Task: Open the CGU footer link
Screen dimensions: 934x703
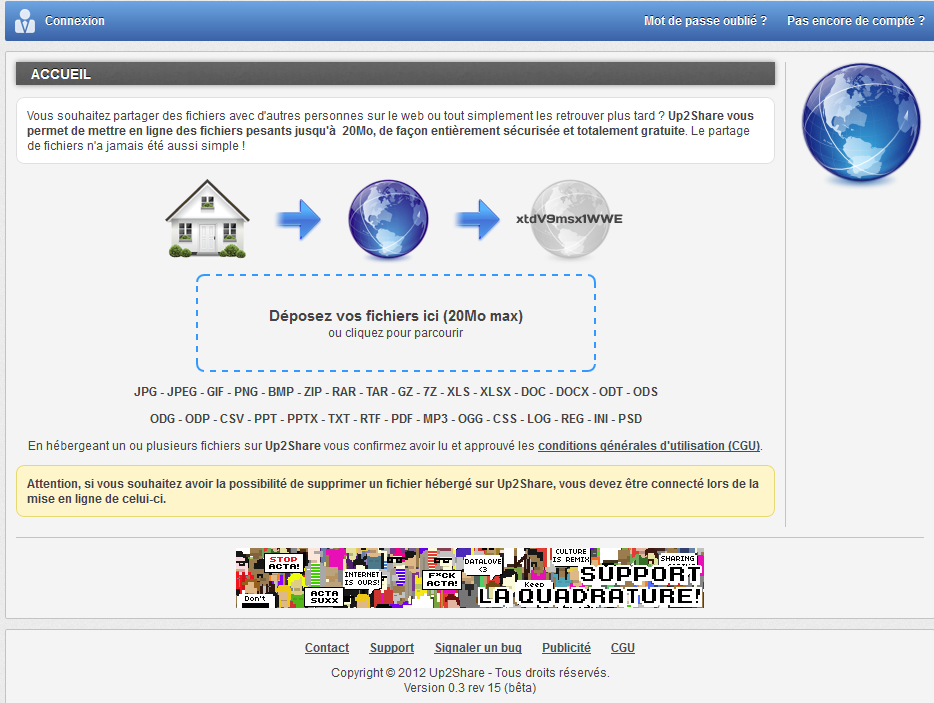Action: tap(622, 648)
